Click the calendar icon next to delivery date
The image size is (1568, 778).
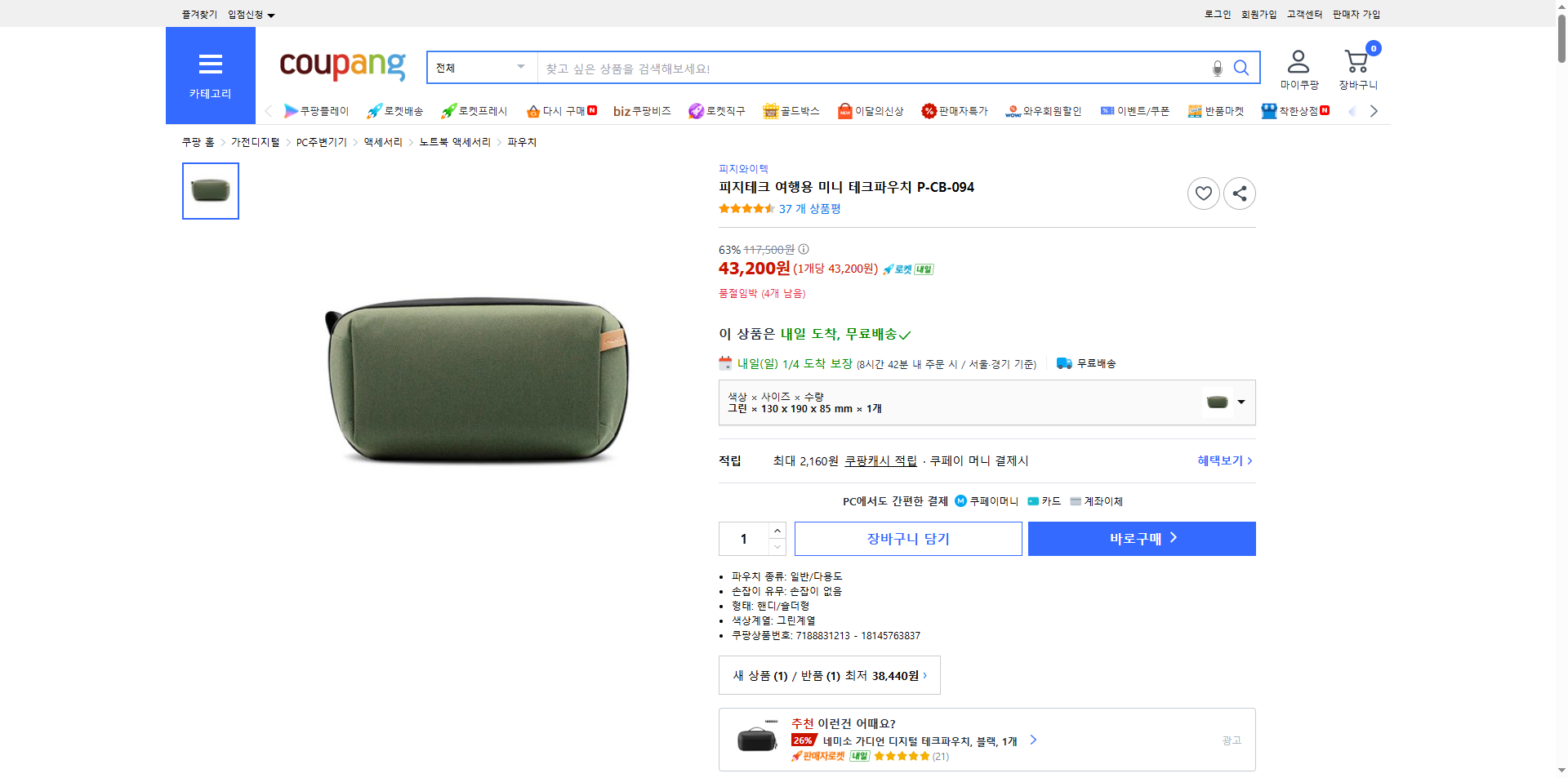725,363
